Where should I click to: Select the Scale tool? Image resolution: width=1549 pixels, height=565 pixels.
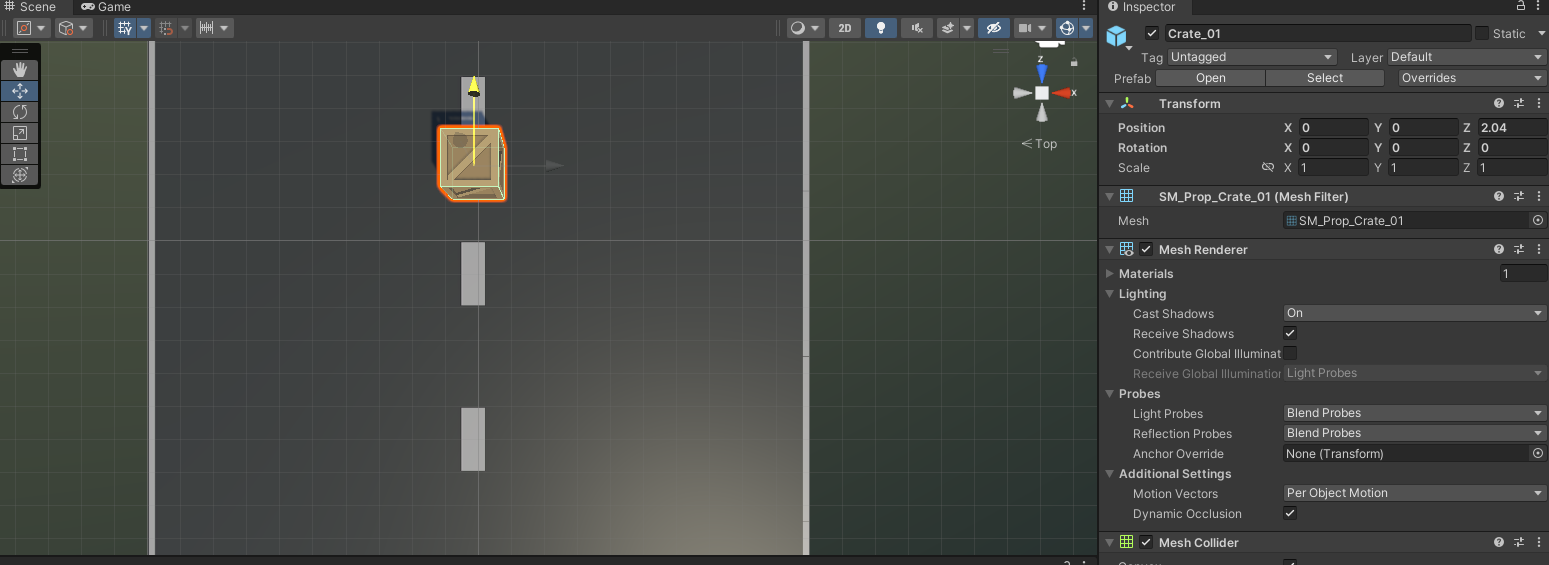point(19,133)
